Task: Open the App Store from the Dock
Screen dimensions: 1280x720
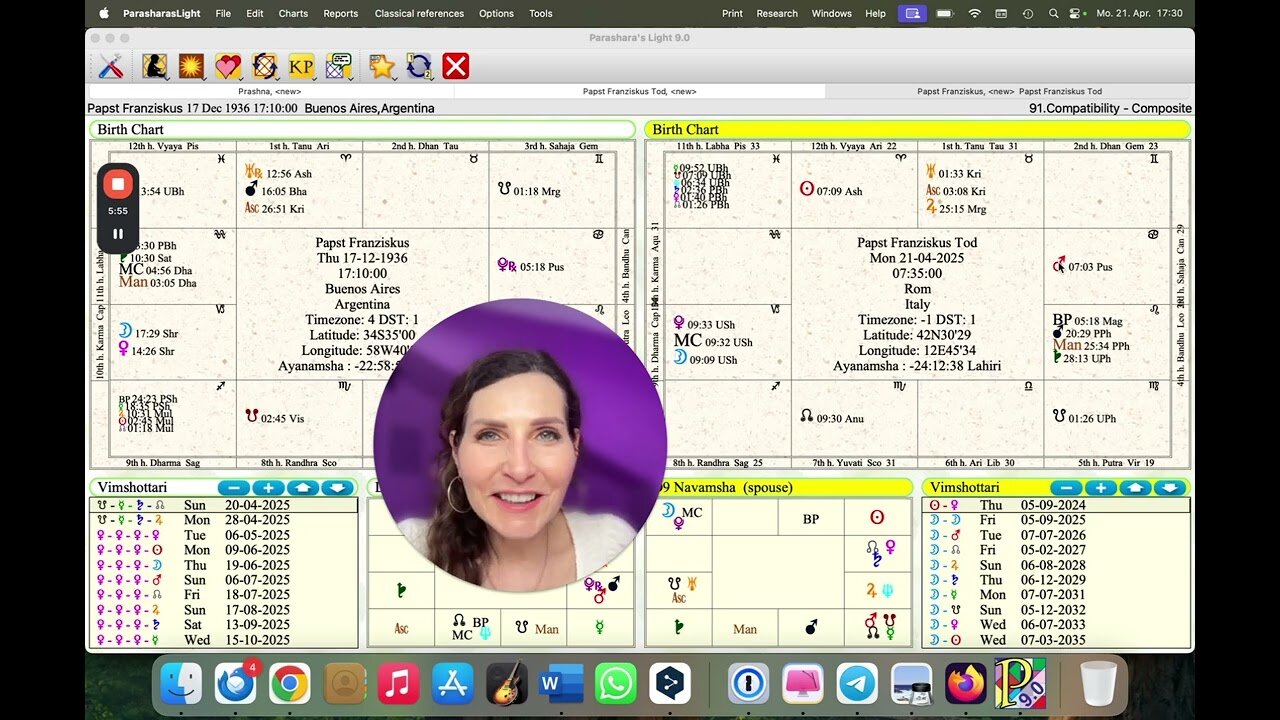Action: (x=452, y=684)
